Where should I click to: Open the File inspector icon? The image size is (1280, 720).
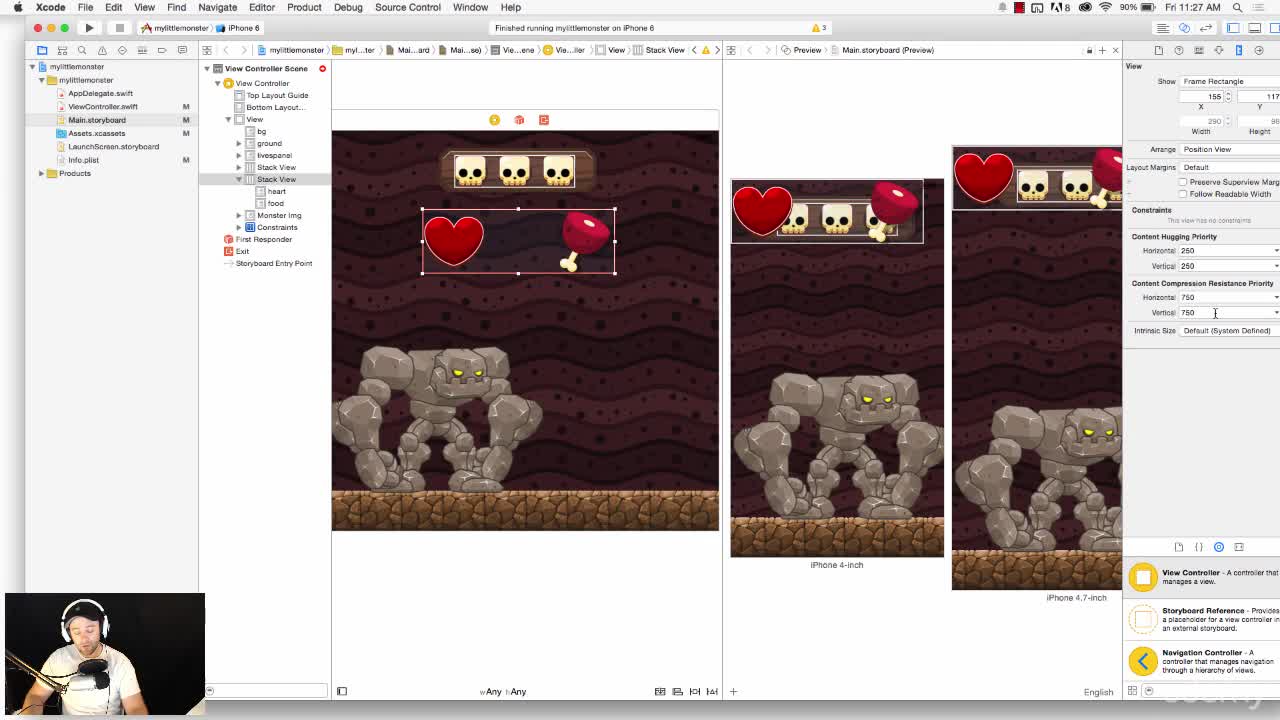pyautogui.click(x=1159, y=50)
